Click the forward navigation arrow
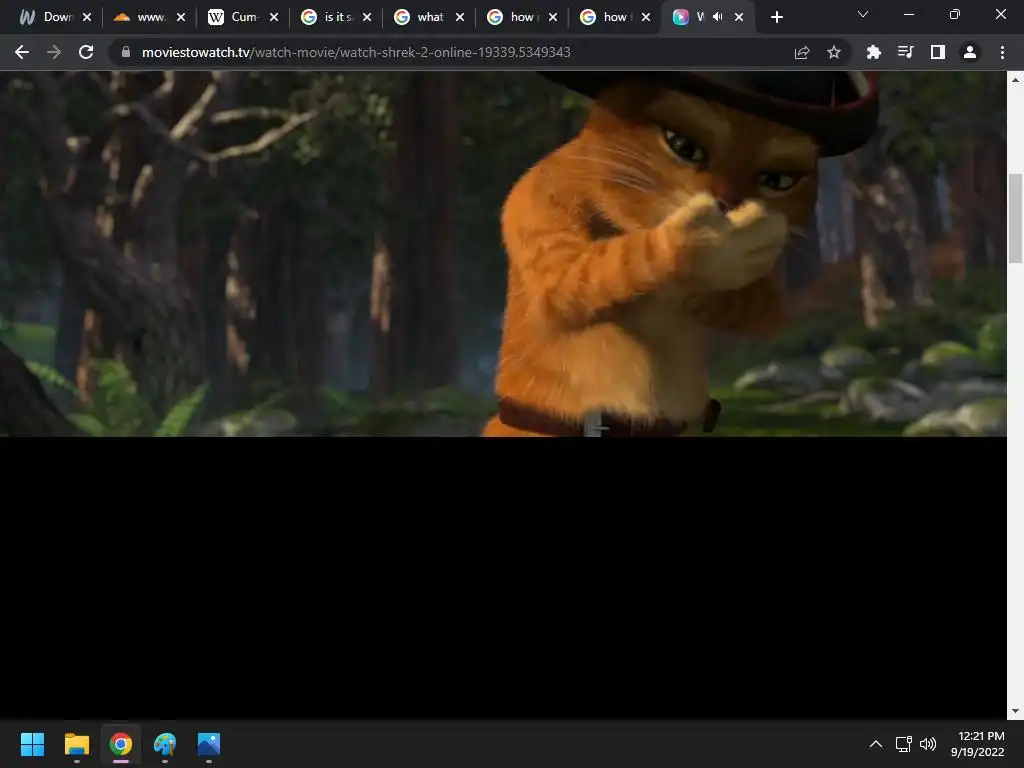 point(54,52)
